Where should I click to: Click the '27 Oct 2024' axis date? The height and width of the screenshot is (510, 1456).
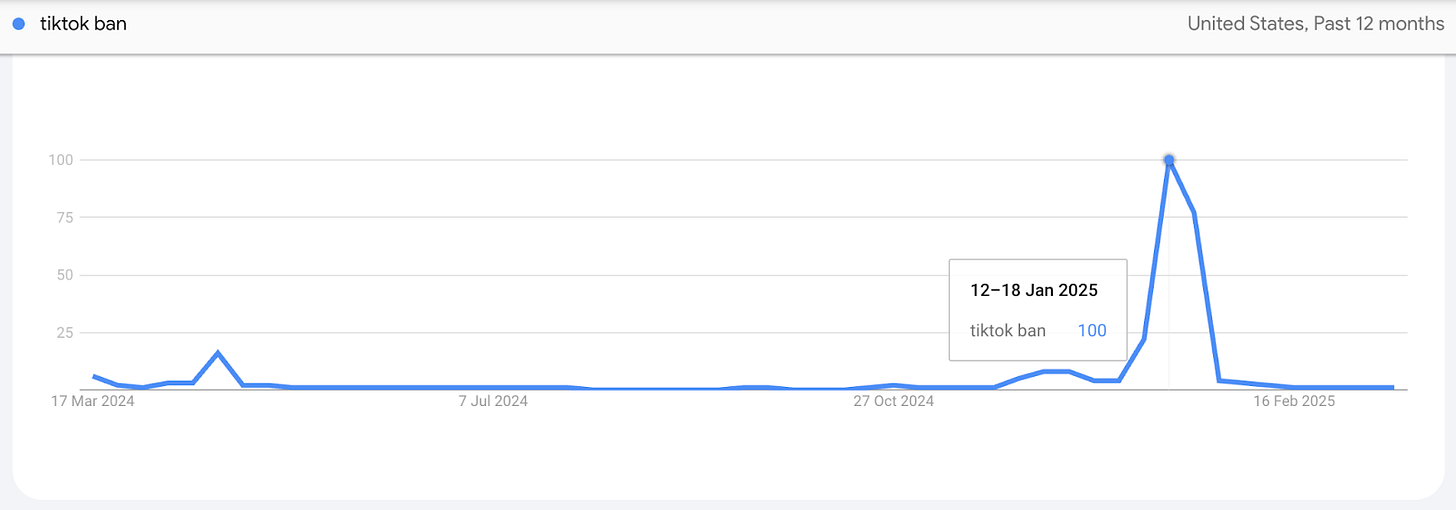893,401
